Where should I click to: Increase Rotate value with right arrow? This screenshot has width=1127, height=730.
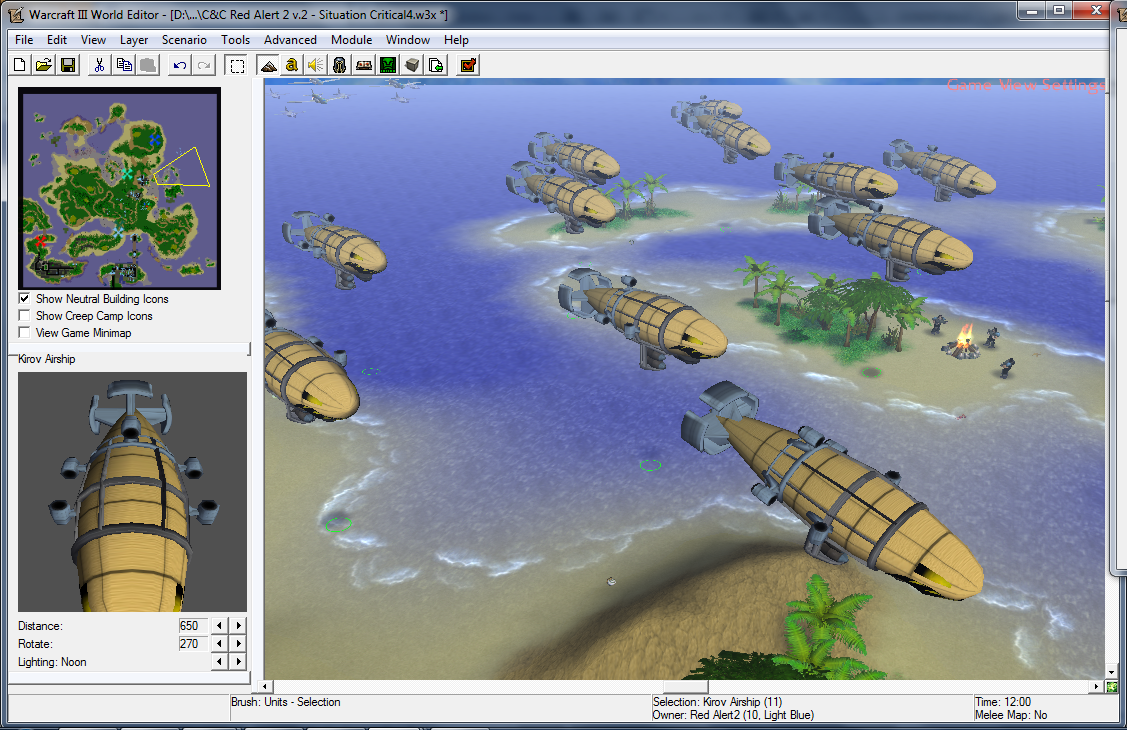239,643
